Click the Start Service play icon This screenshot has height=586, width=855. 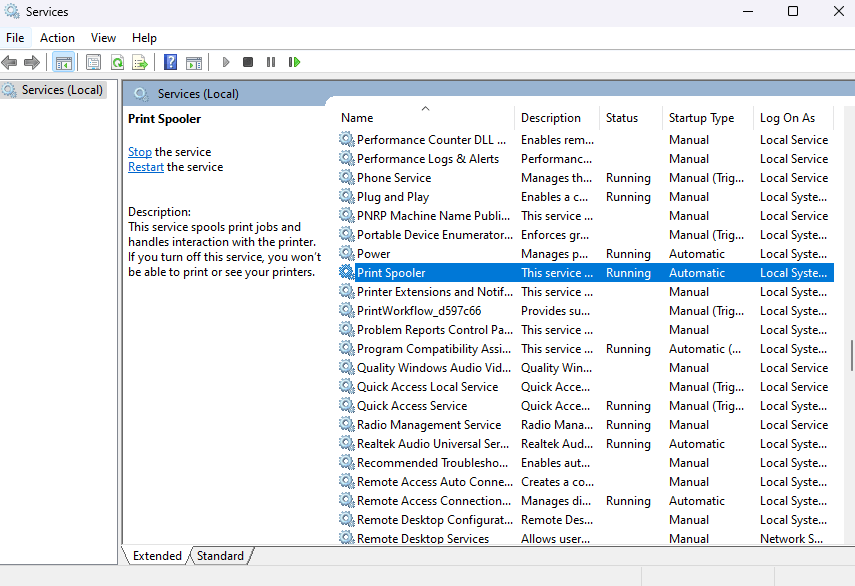tap(226, 62)
